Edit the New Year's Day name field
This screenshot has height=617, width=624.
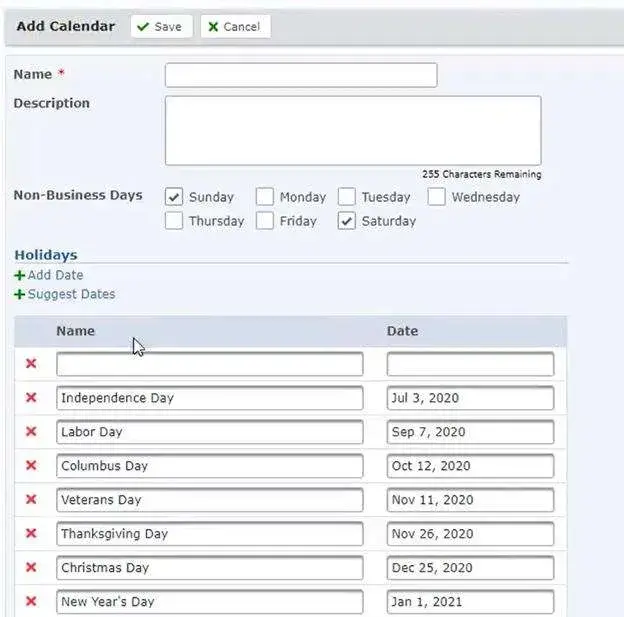tap(210, 601)
